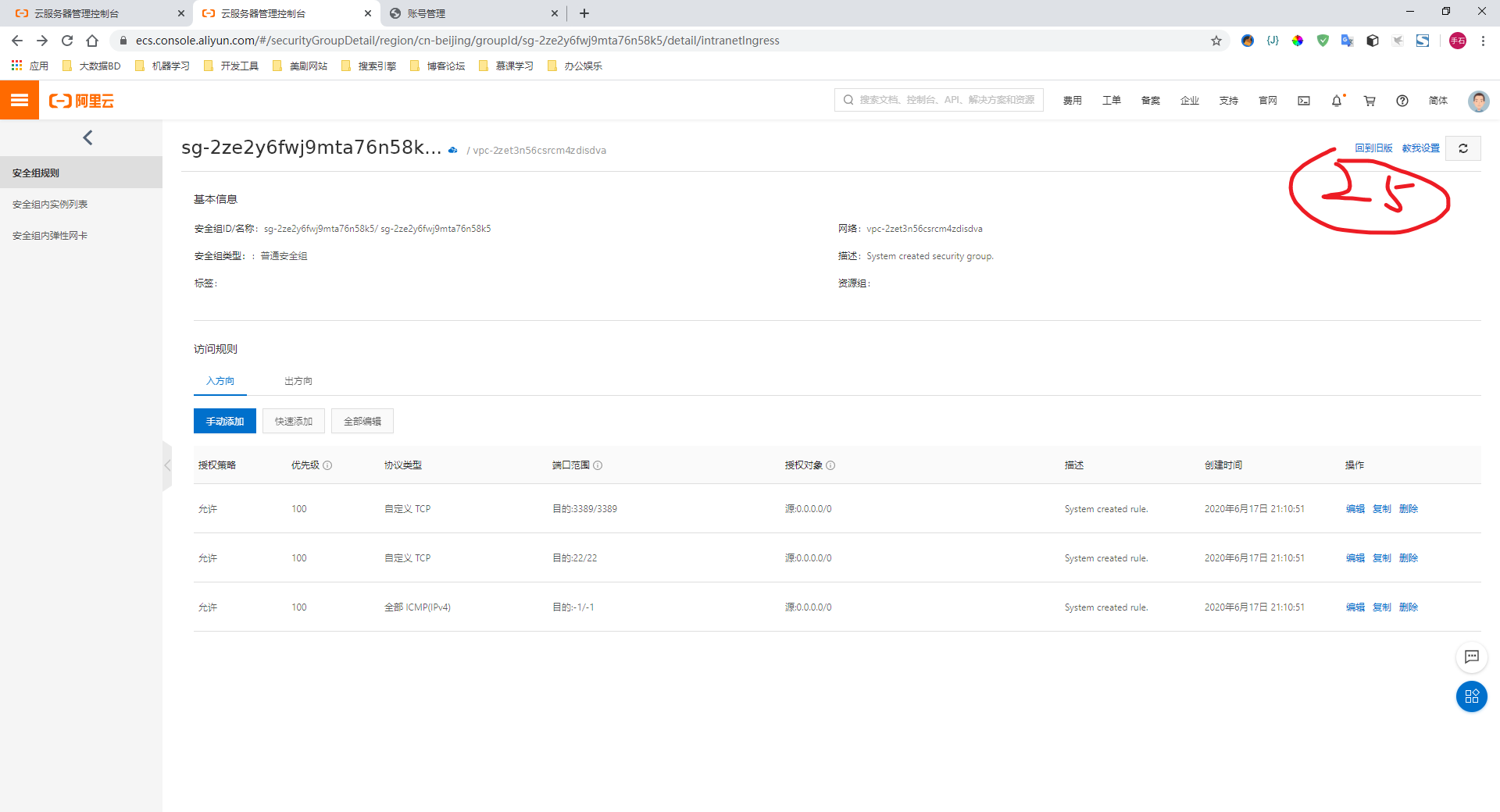
Task: Click the 教我设置 link
Action: (1420, 148)
